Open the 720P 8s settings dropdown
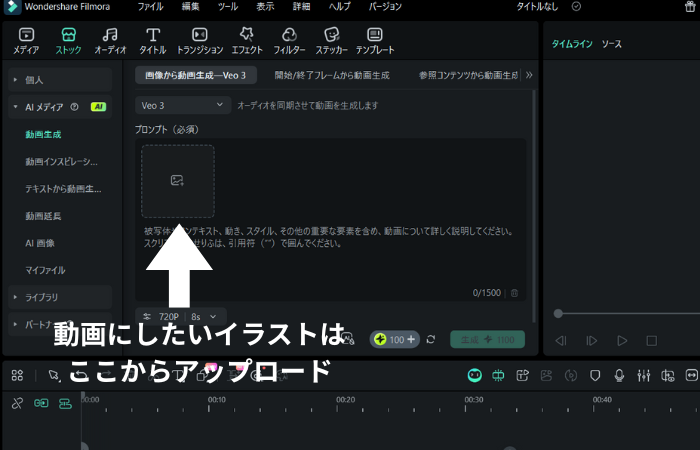The image size is (700, 450). [181, 317]
